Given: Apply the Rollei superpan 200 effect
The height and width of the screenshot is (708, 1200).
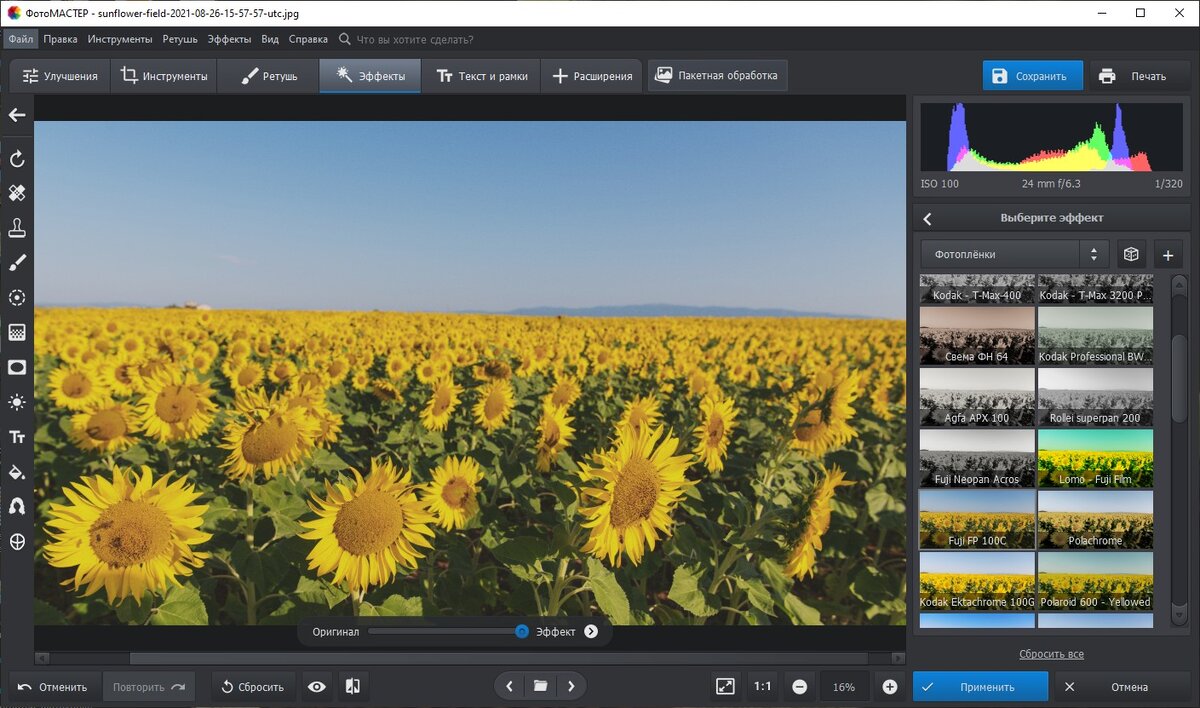Looking at the screenshot, I should click(1095, 397).
